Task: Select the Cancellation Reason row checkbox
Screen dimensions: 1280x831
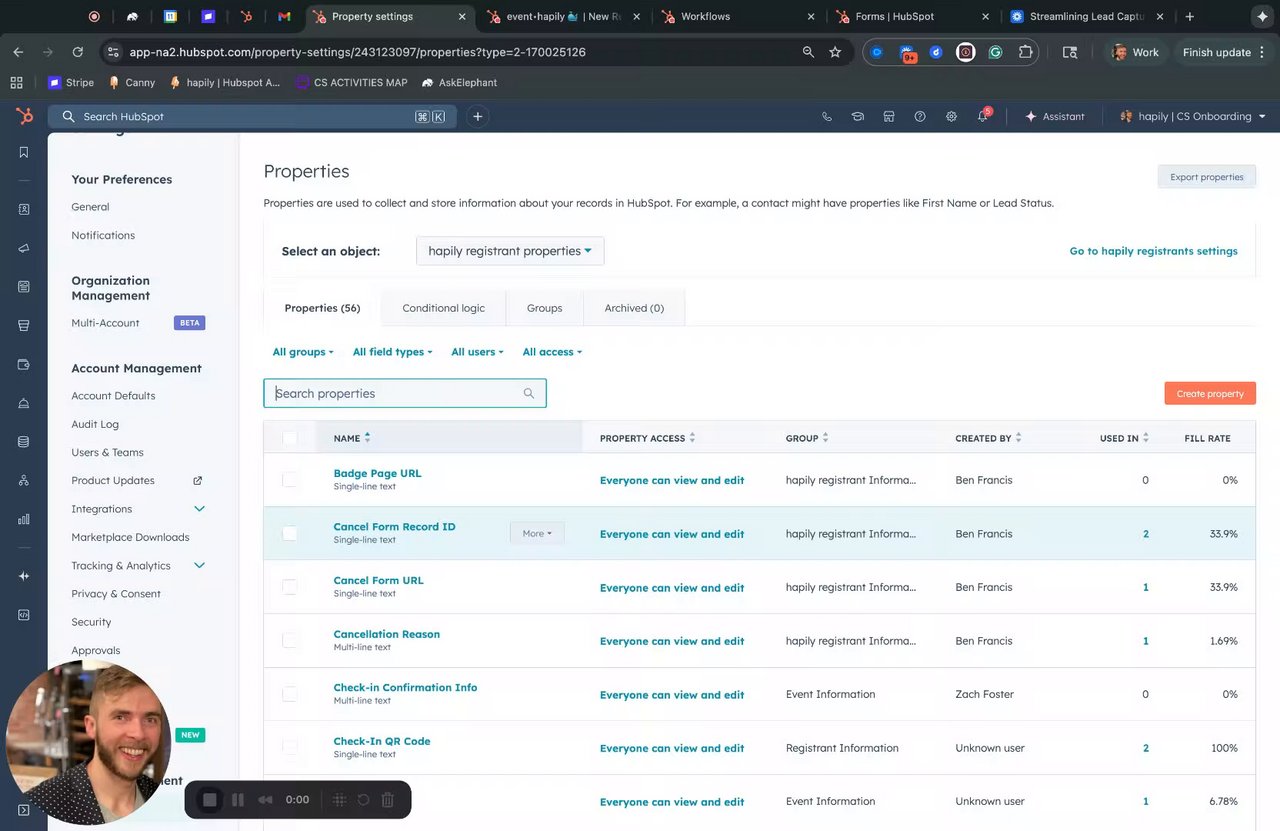Action: tap(290, 640)
